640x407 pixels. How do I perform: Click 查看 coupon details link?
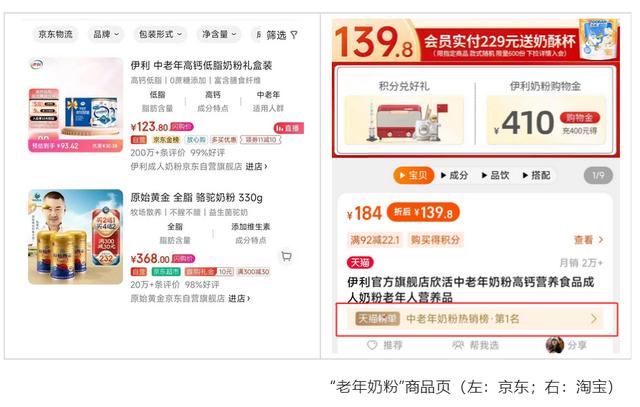(589, 240)
